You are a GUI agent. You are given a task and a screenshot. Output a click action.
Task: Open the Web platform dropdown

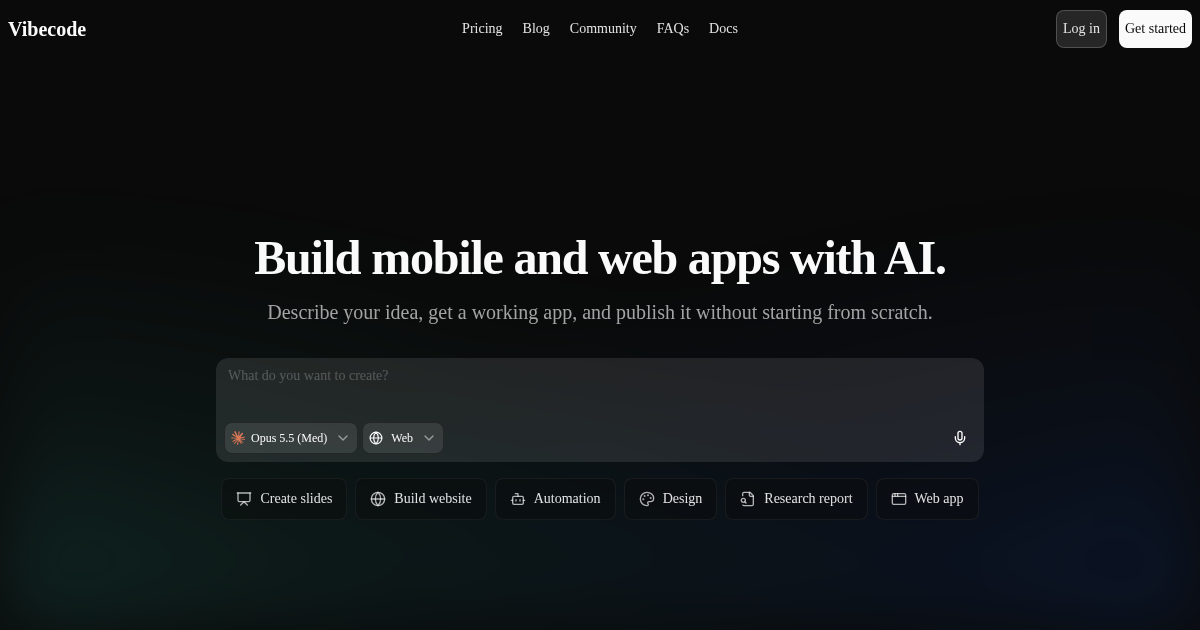403,438
